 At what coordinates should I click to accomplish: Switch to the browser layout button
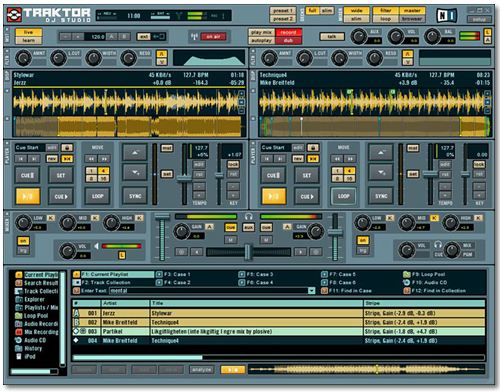(x=412, y=19)
